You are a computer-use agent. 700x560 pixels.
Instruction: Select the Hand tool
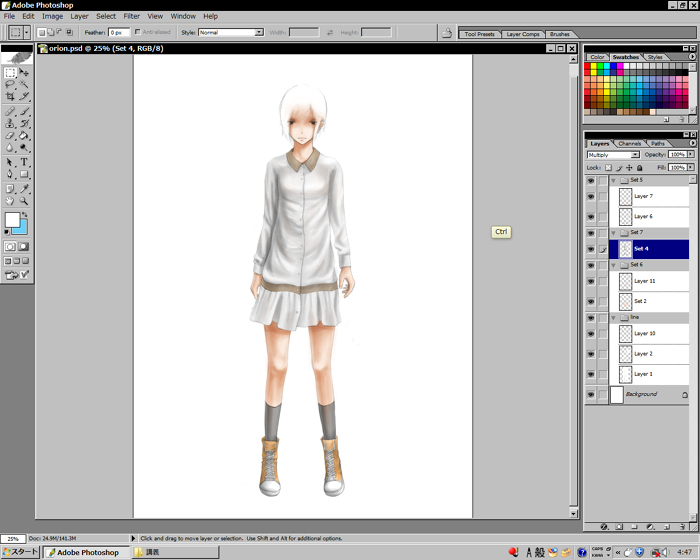(10, 200)
